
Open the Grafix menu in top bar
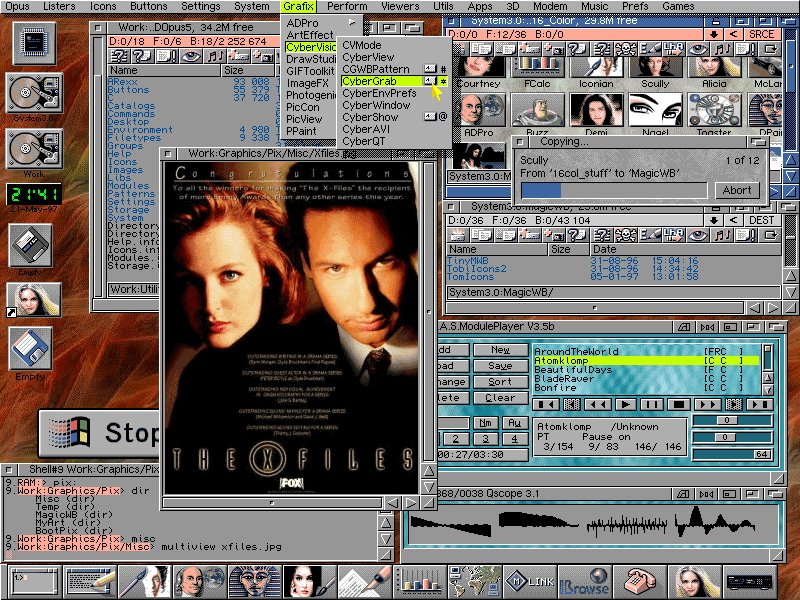coord(298,6)
